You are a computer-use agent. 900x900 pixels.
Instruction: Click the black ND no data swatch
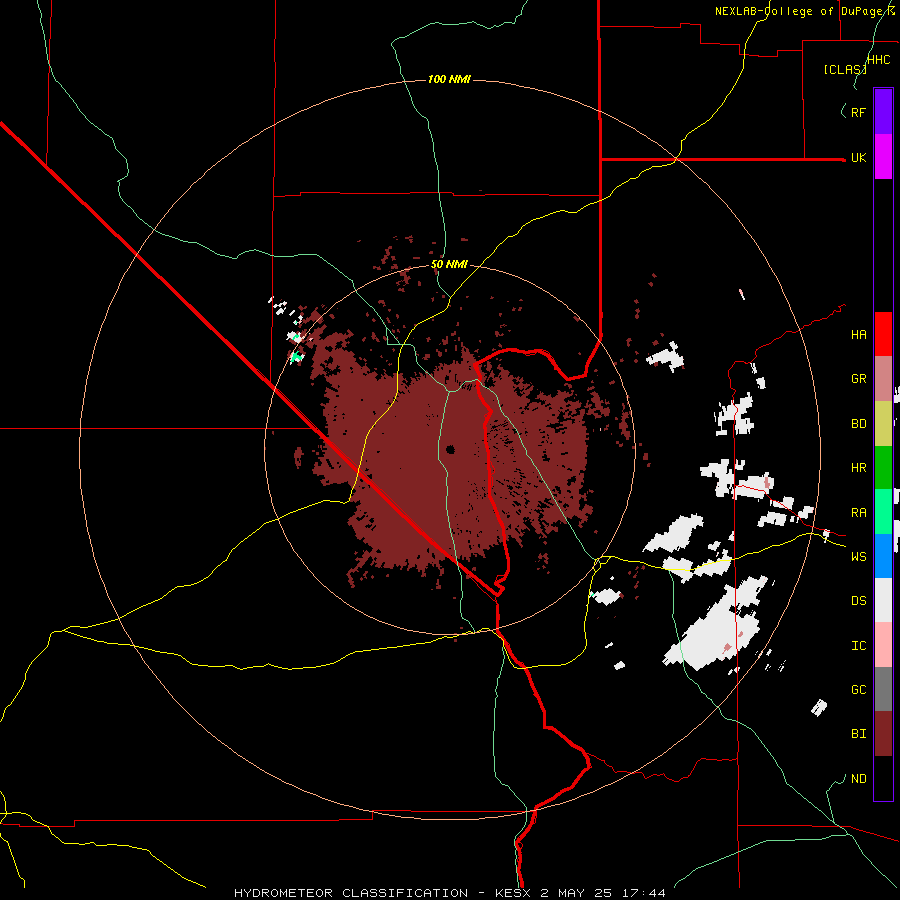pyautogui.click(x=883, y=778)
